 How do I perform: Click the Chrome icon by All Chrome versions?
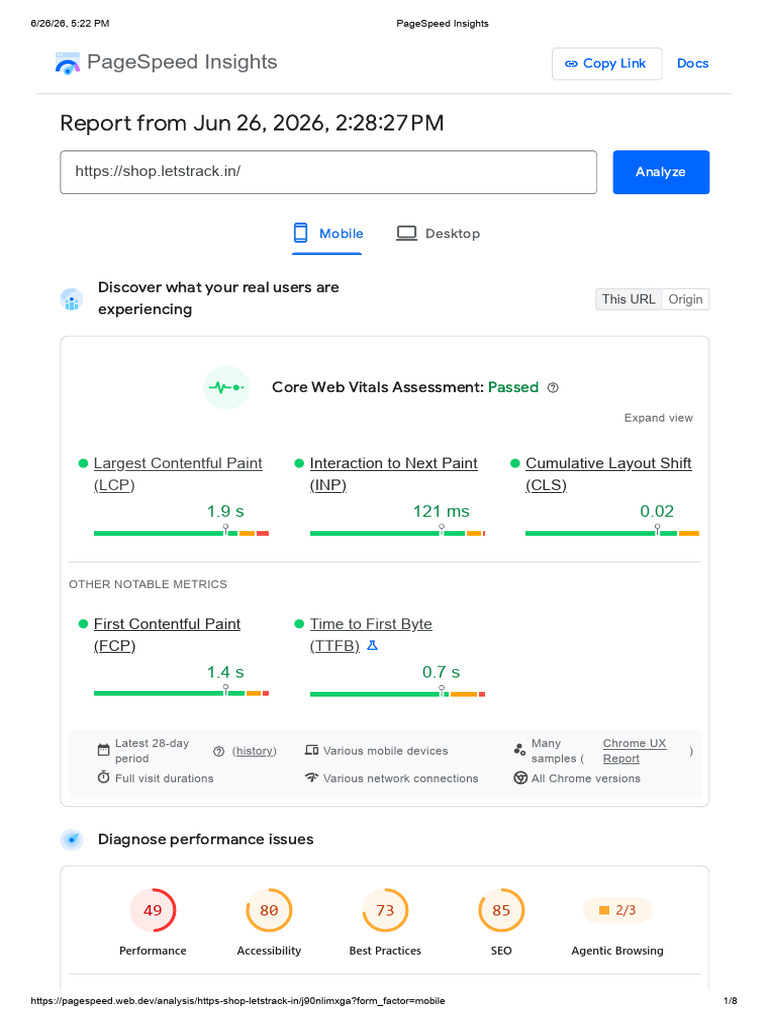click(520, 778)
